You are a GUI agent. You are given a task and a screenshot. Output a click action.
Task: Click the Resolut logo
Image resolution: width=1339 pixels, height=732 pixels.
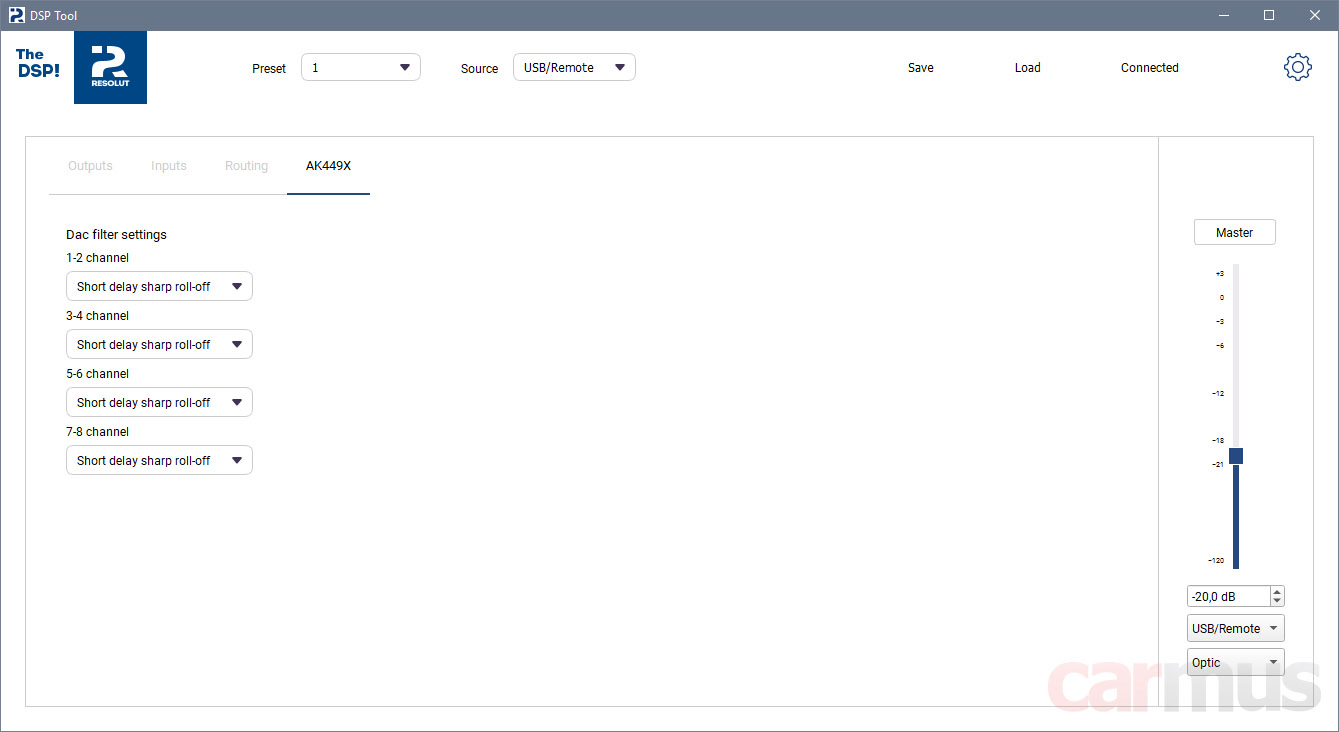tap(110, 67)
